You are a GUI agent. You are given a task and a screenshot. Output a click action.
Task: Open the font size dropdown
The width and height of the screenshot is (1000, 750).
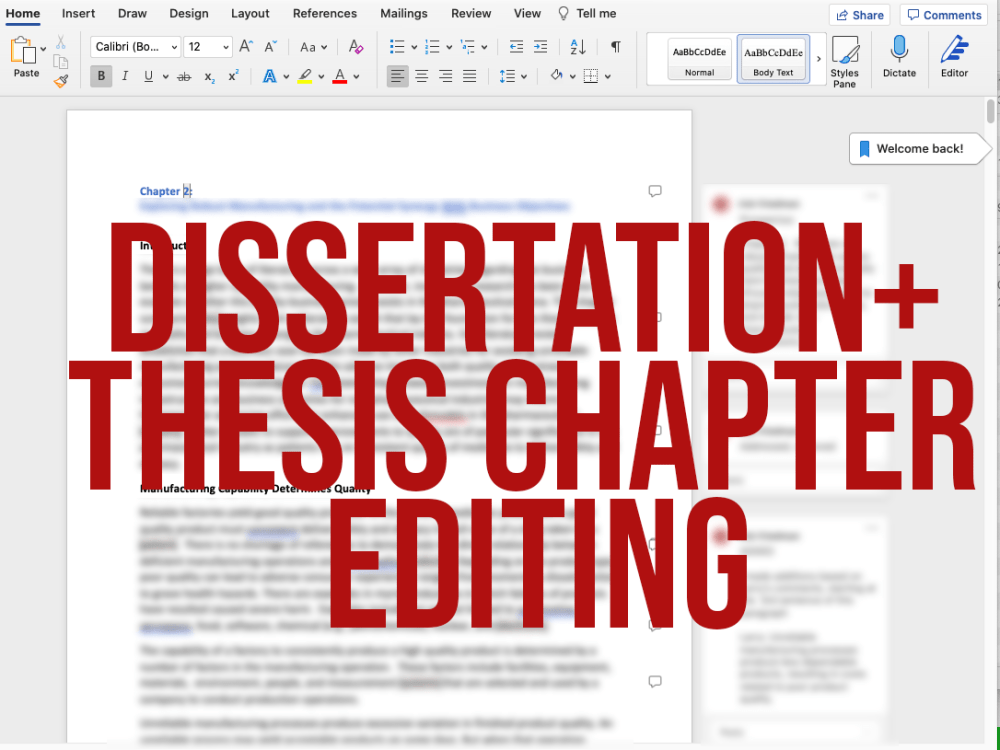click(x=226, y=47)
